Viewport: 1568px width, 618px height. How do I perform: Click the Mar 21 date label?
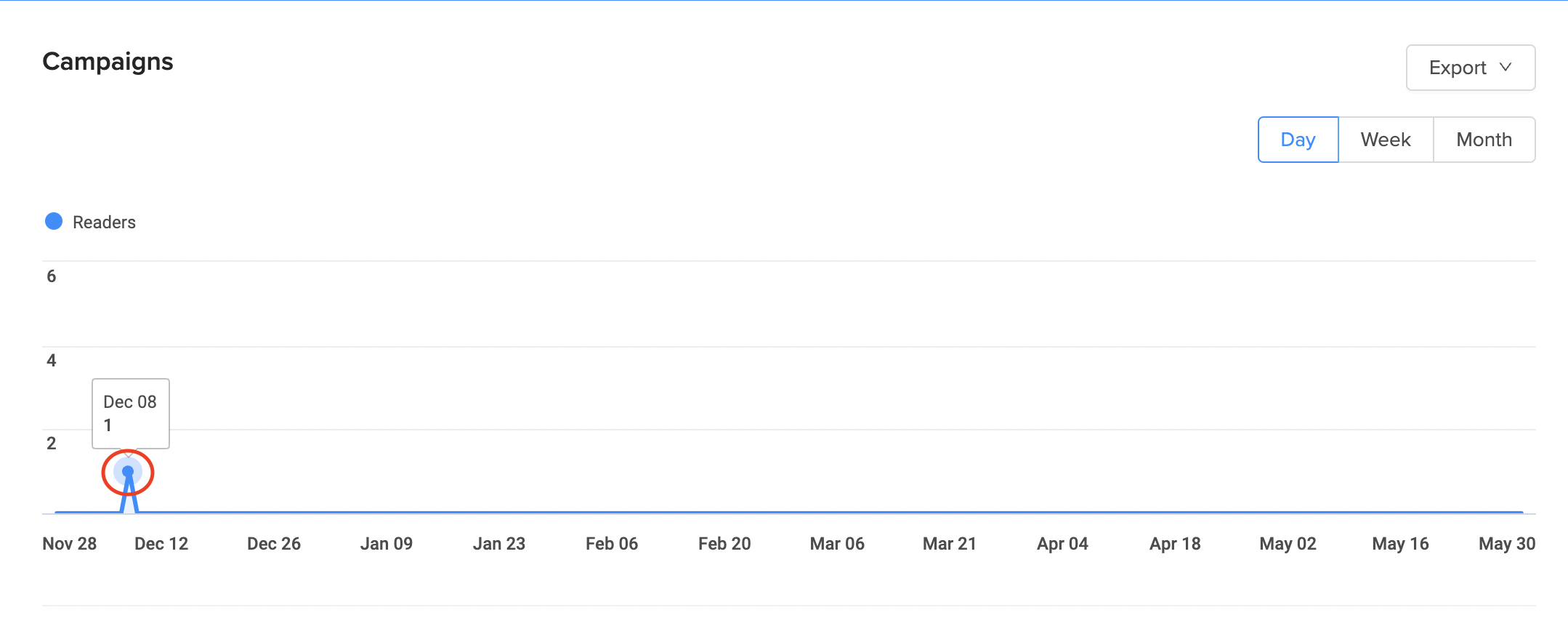tap(950, 544)
